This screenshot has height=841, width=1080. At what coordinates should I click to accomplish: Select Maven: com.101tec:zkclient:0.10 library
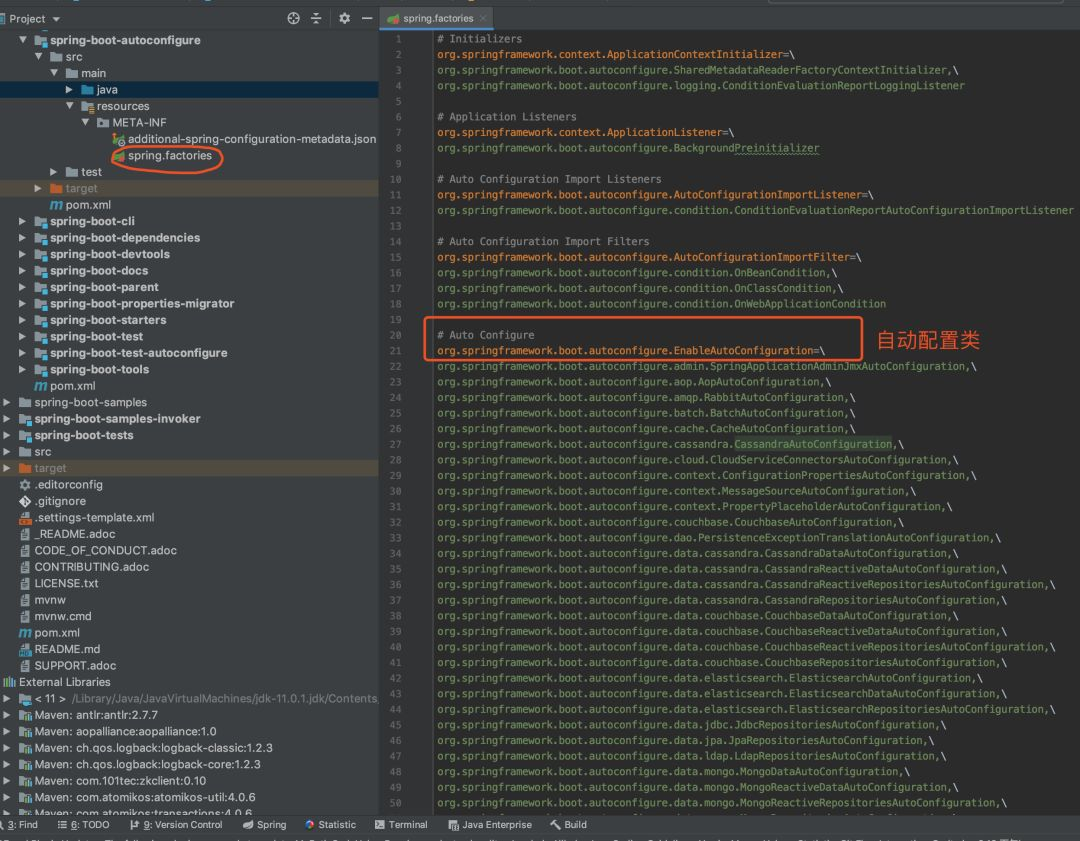point(120,781)
